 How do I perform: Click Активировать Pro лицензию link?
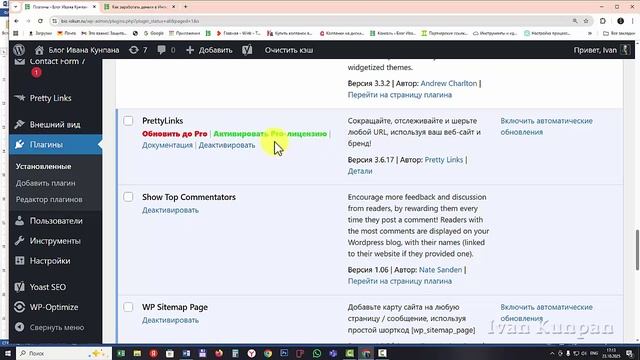[270, 133]
